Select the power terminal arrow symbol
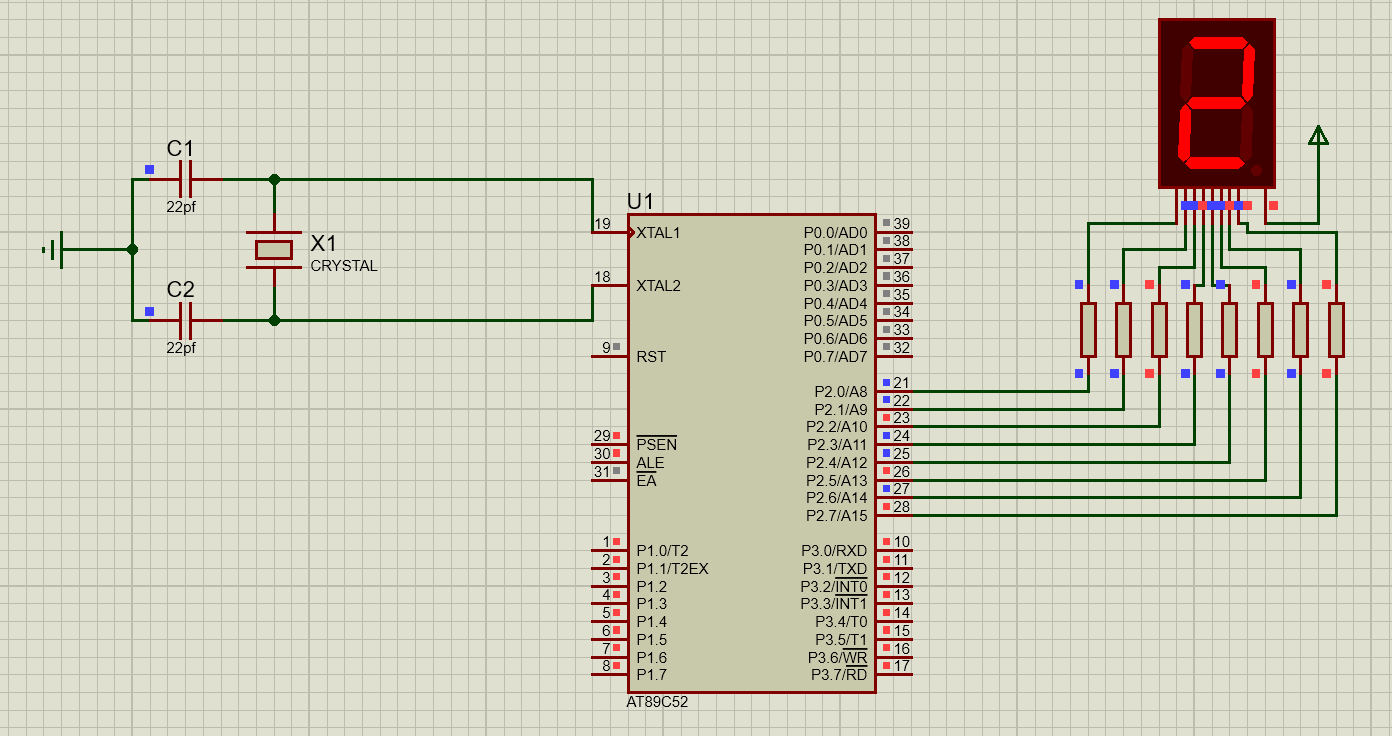This screenshot has height=736, width=1392. [1318, 136]
